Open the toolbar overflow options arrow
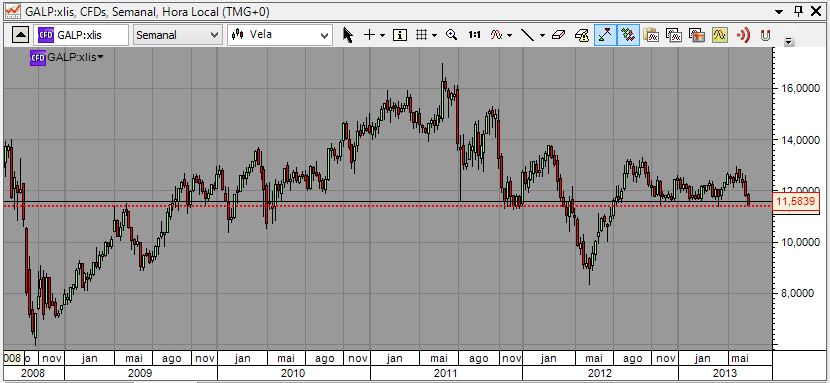This screenshot has width=830, height=383. pyautogui.click(x=789, y=41)
